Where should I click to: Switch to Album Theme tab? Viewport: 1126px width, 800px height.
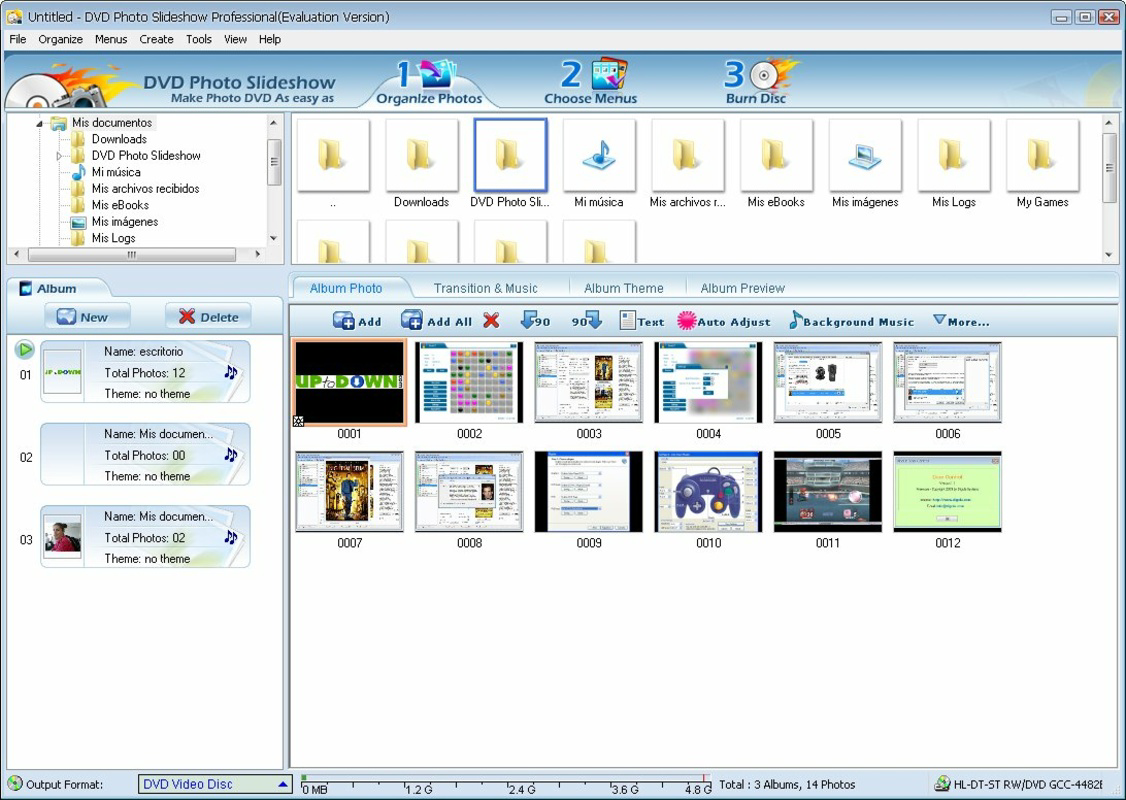[x=623, y=288]
